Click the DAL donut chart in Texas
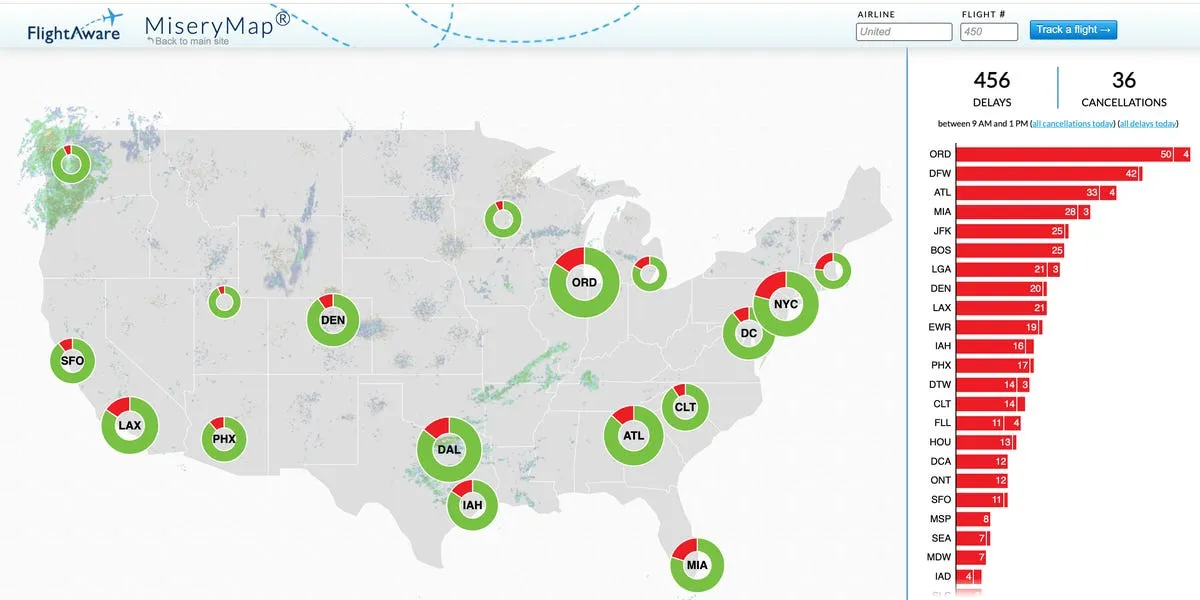Image resolution: width=1200 pixels, height=600 pixels. (x=448, y=450)
